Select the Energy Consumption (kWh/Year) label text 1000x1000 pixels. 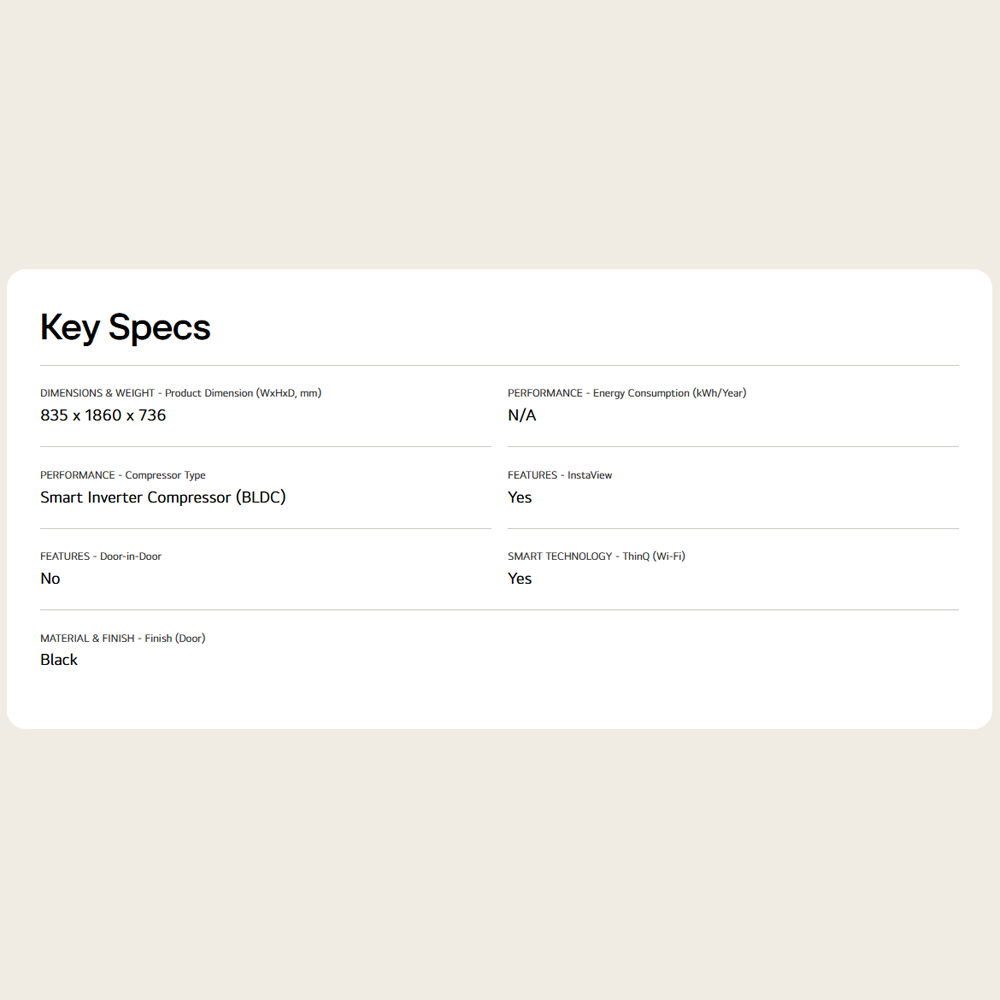tap(669, 393)
